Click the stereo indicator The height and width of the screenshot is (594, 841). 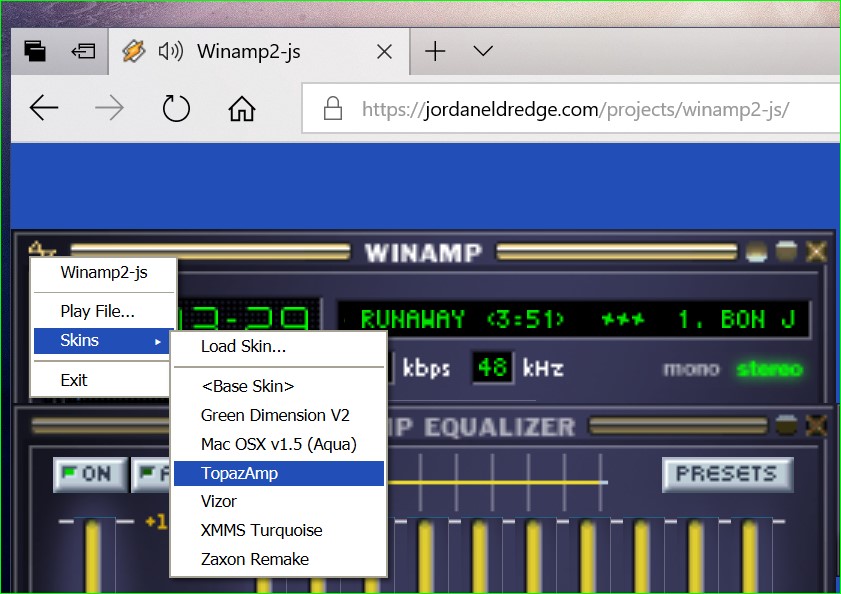pyautogui.click(x=770, y=369)
